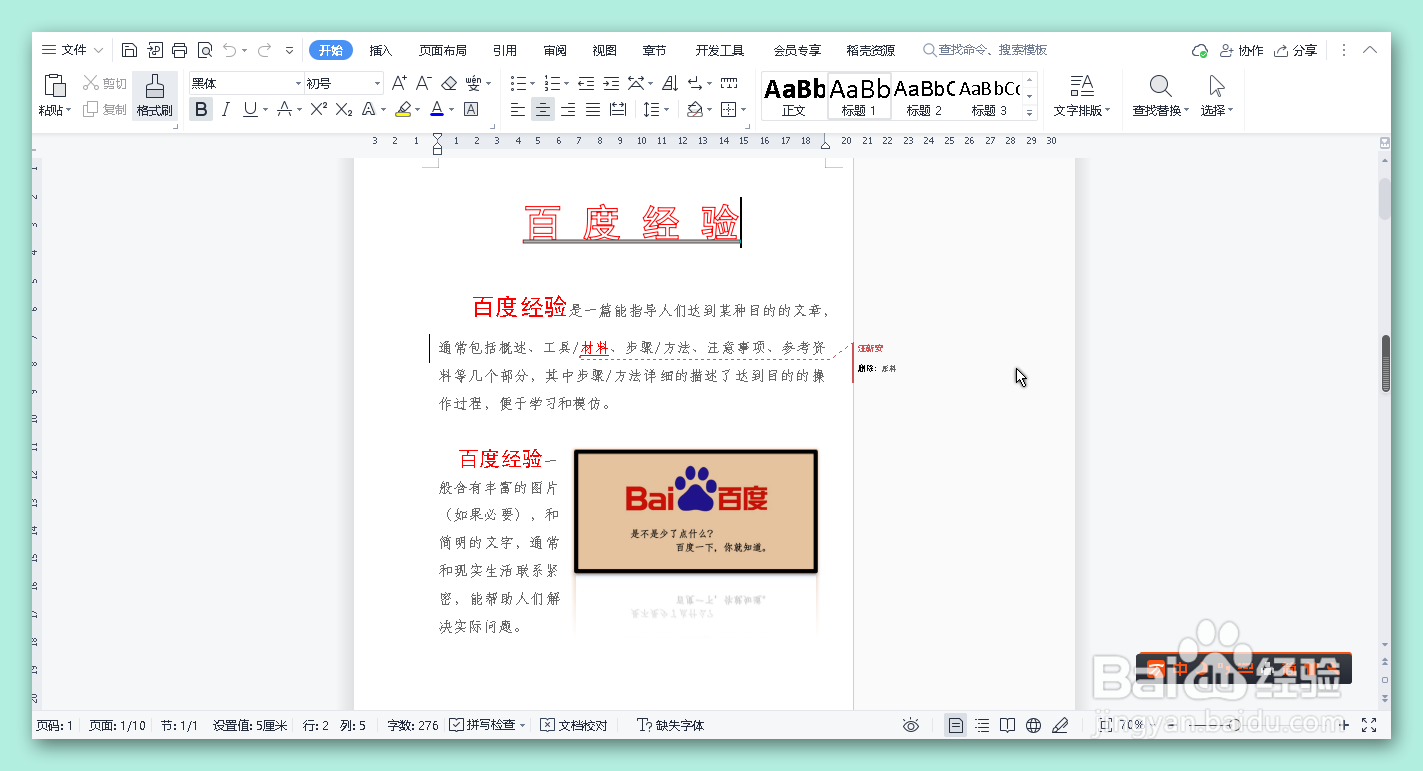This screenshot has width=1423, height=771.
Task: Open the 文字排版 dropdown
Action: click(1082, 110)
